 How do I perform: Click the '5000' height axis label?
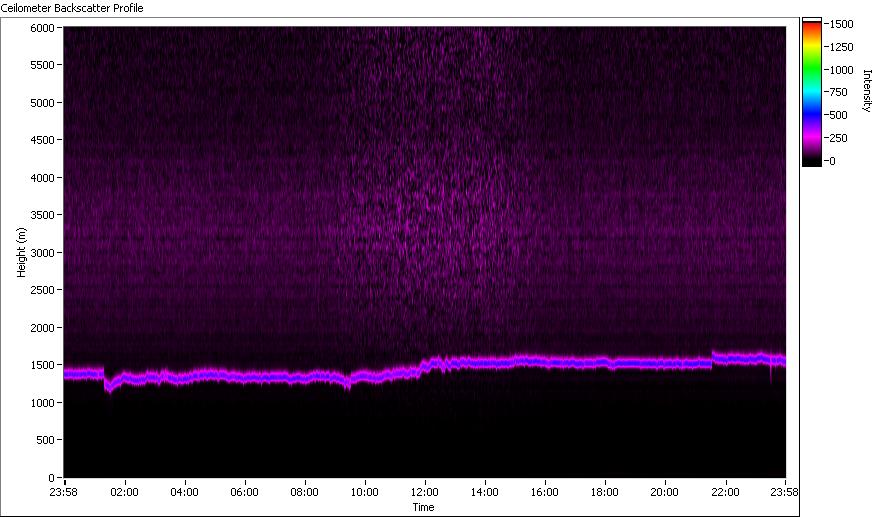(x=42, y=103)
